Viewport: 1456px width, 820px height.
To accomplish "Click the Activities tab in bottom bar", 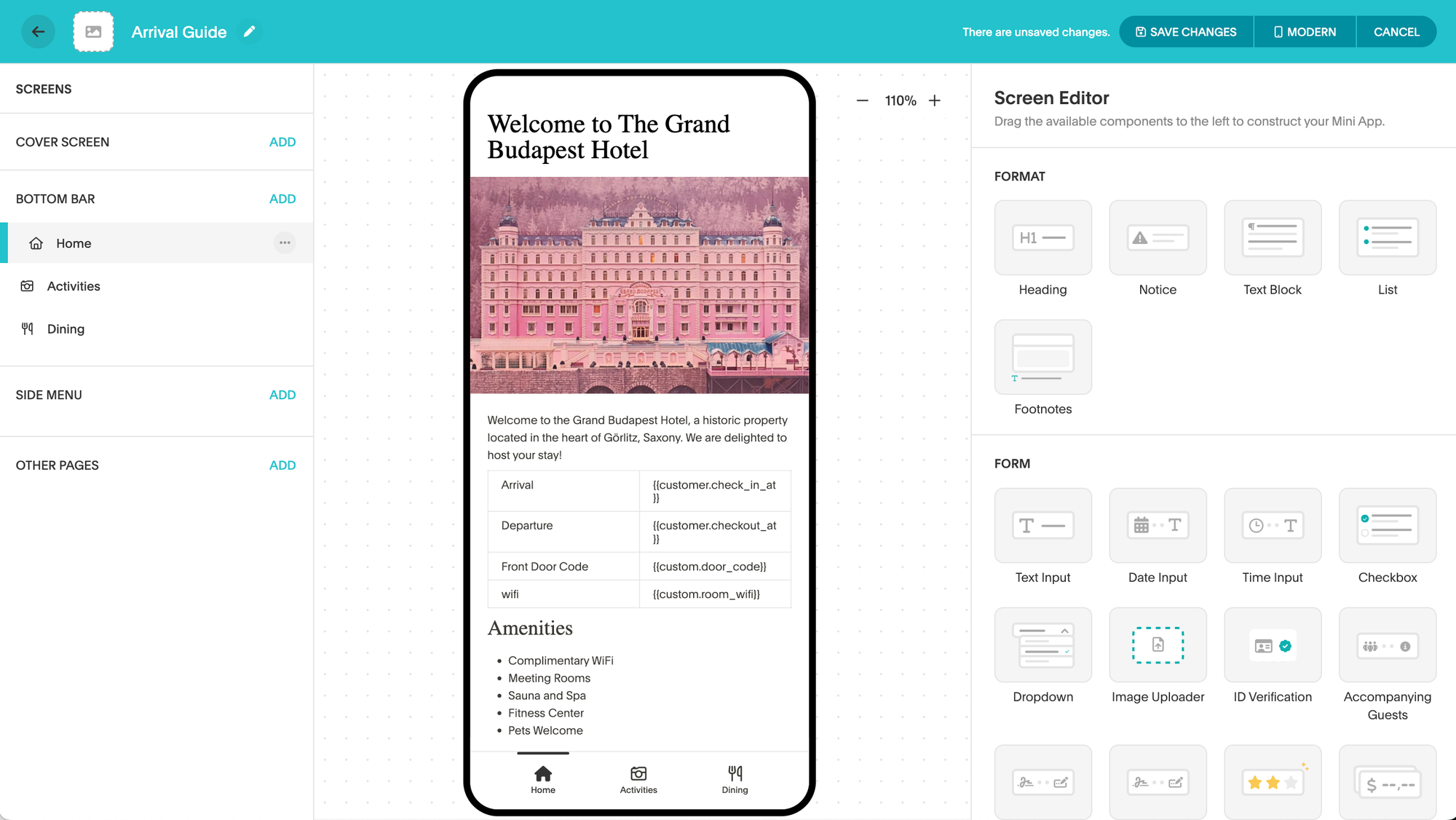I will [638, 779].
